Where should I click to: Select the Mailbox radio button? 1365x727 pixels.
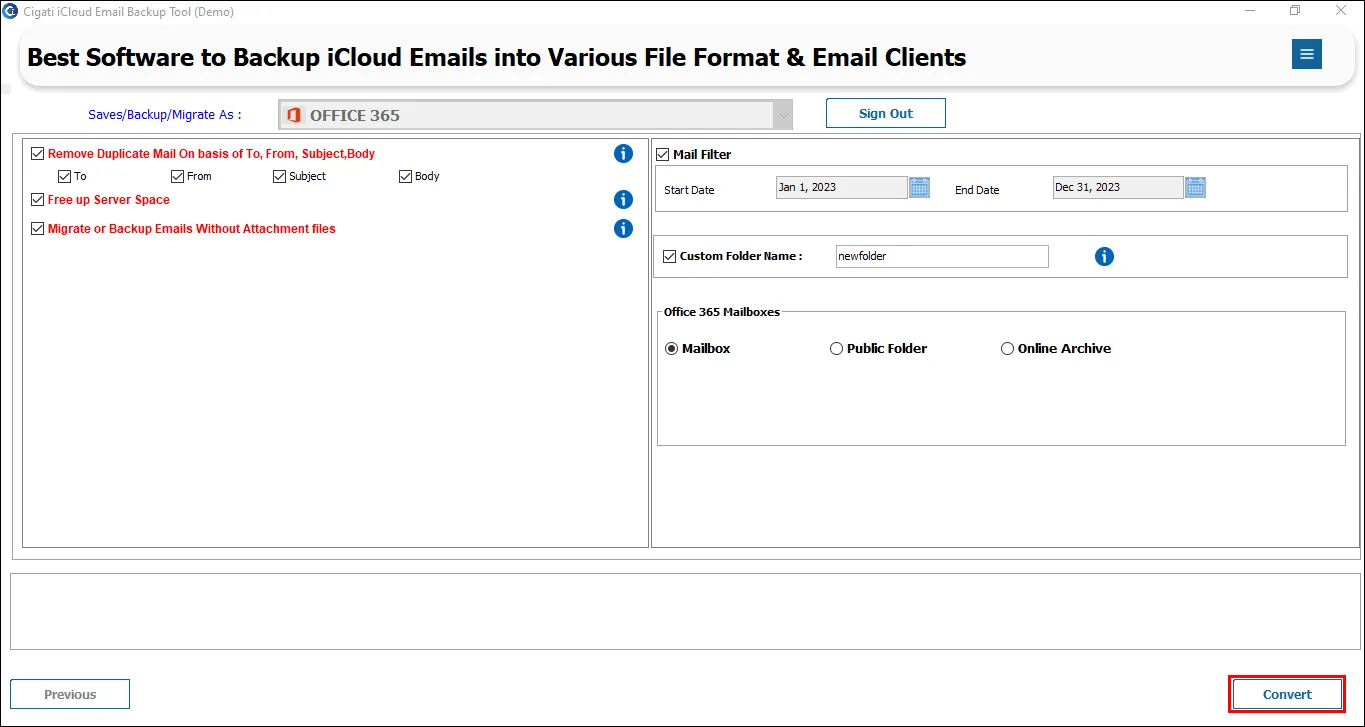pos(671,349)
